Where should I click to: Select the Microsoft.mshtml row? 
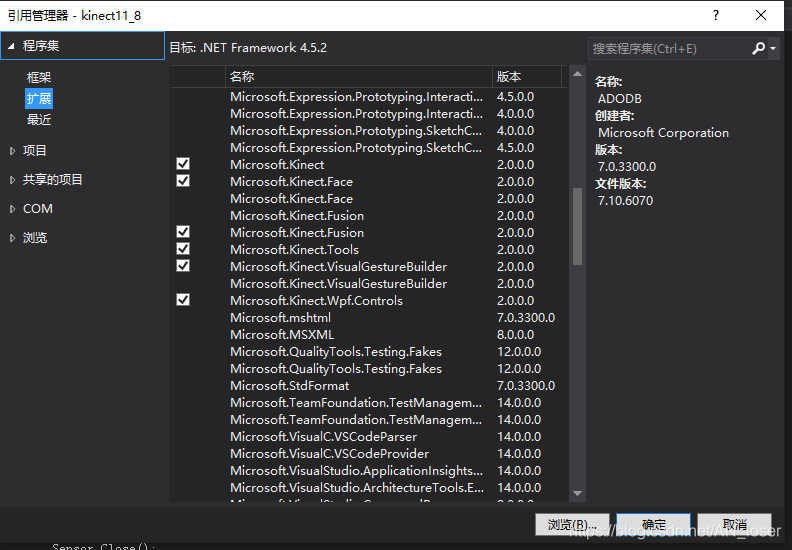point(369,318)
